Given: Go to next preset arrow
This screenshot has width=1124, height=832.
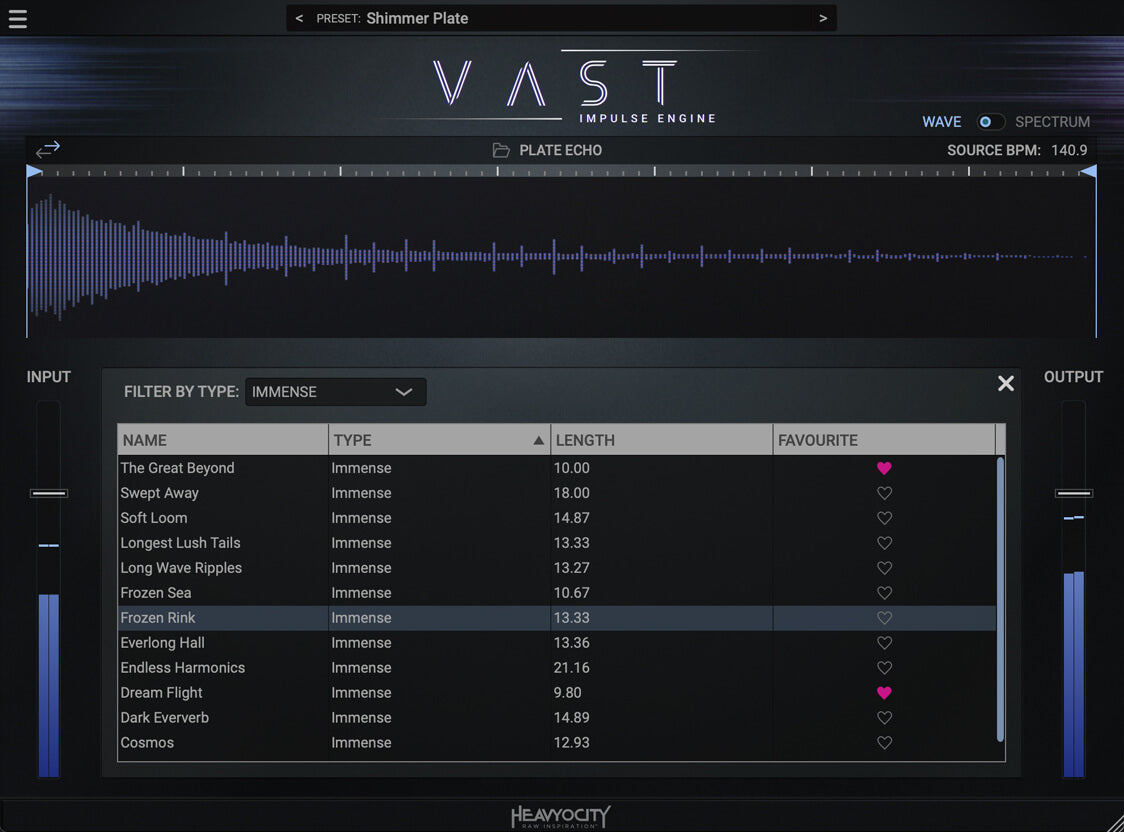Looking at the screenshot, I should click(823, 18).
